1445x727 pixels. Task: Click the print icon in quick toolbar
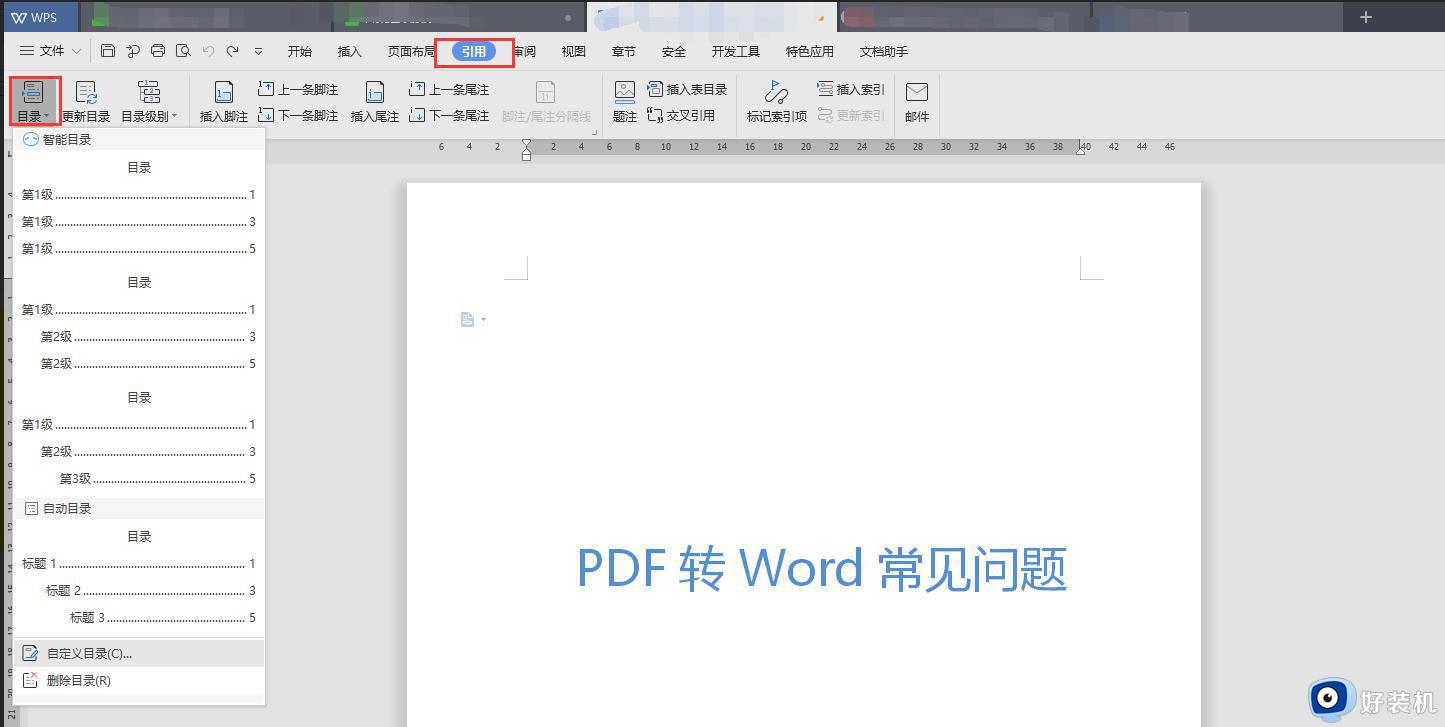coord(158,51)
